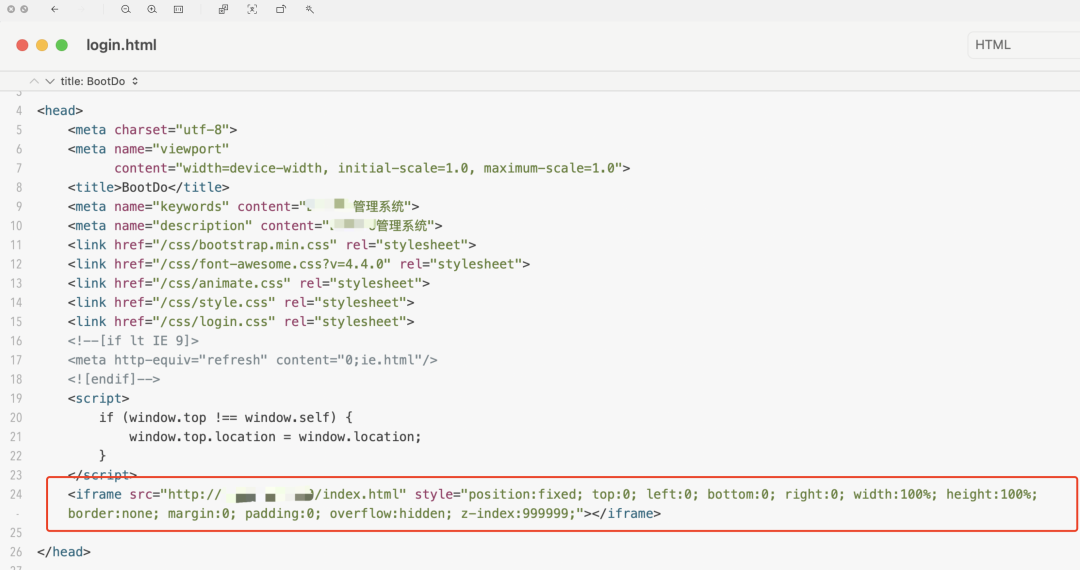This screenshot has height=570, width=1080.
Task: Click the overlapping squares copy icon
Action: click(223, 10)
